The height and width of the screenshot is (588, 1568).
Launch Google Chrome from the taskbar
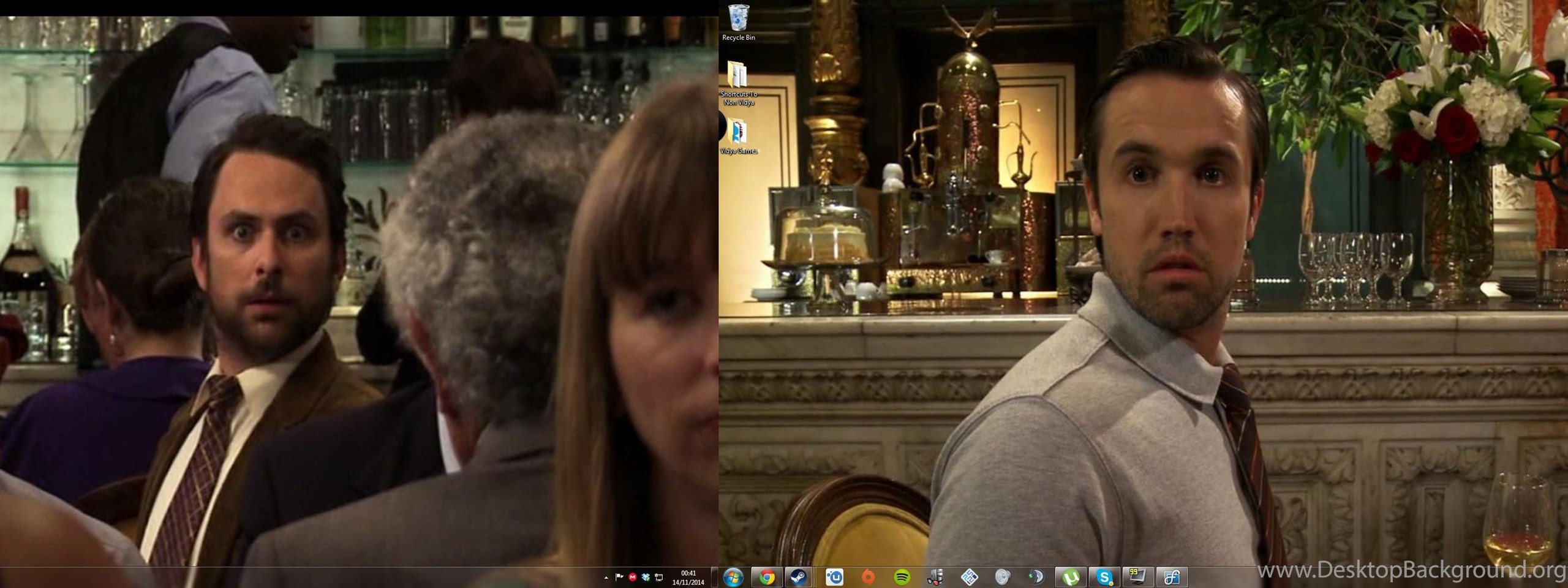pos(766,577)
